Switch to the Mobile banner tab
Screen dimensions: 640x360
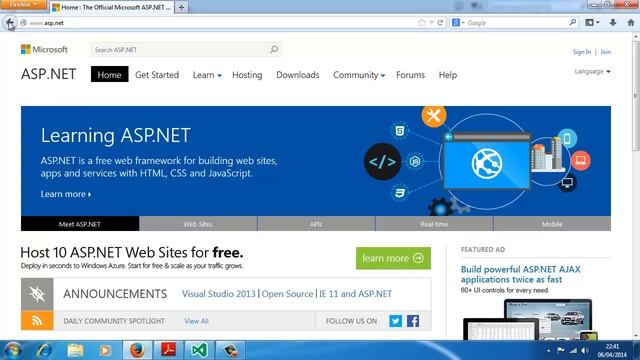click(552, 224)
